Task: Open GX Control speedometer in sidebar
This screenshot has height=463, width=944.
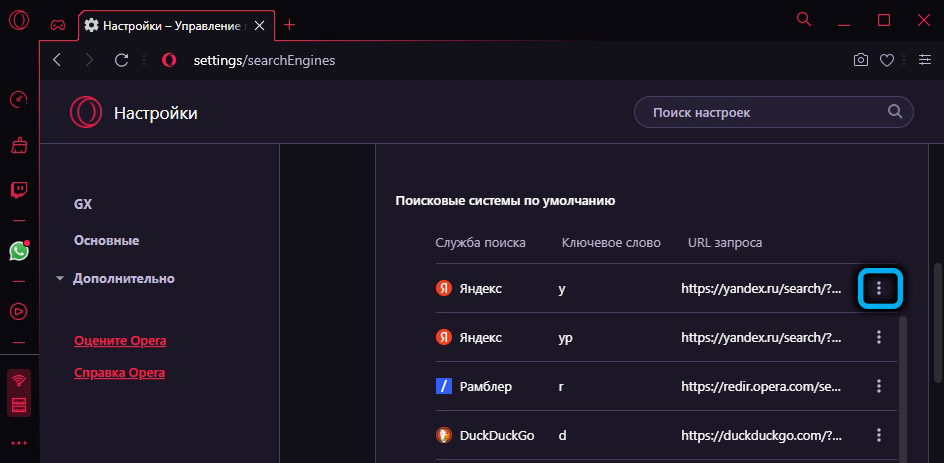Action: [18, 100]
